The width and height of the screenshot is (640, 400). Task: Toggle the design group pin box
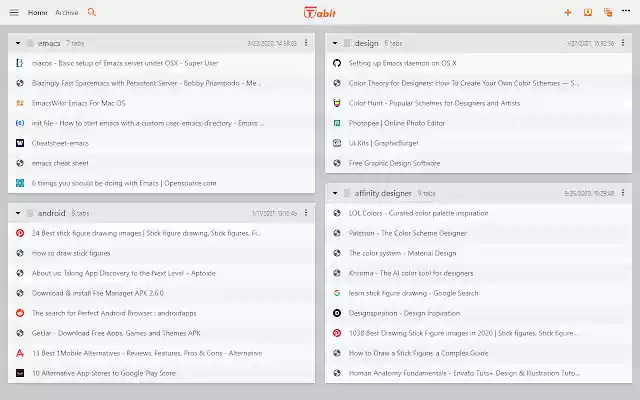pyautogui.click(x=347, y=43)
